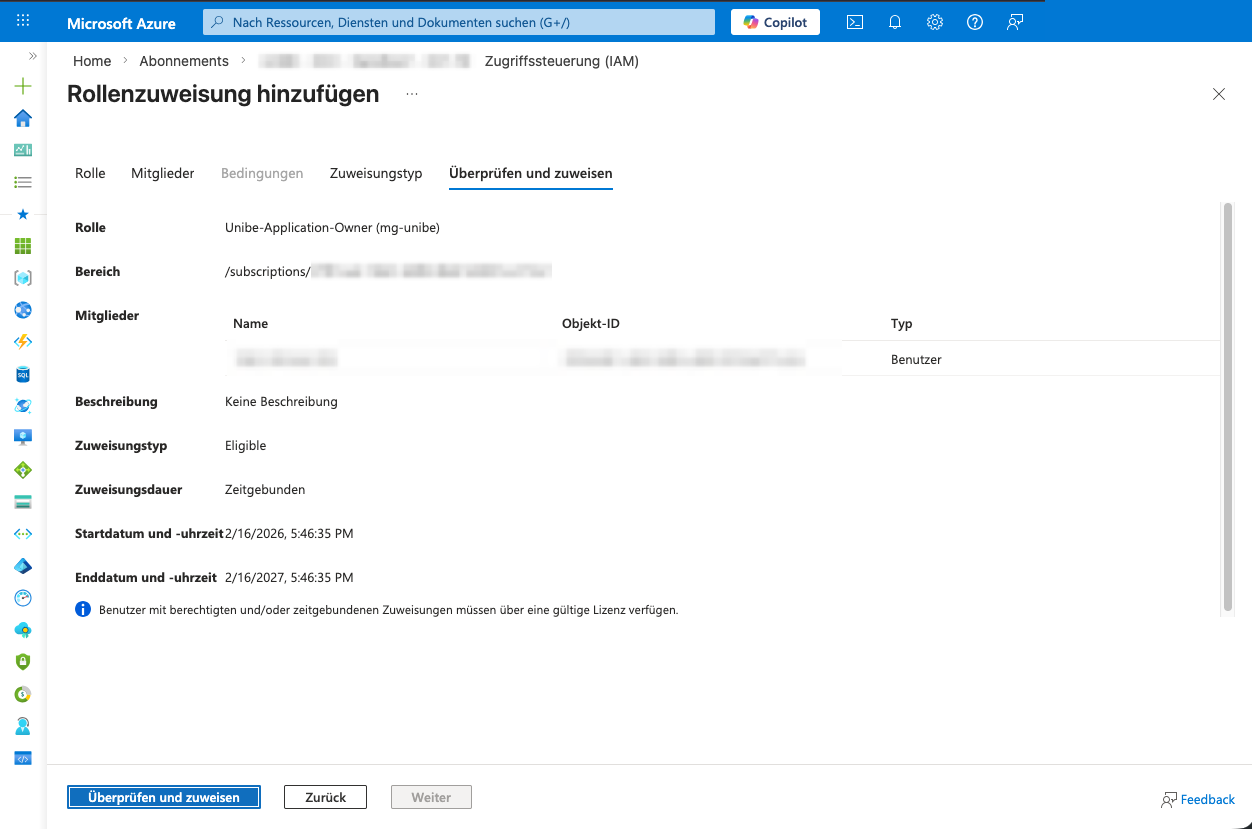
Task: Open the portal settings gear
Action: click(x=934, y=21)
